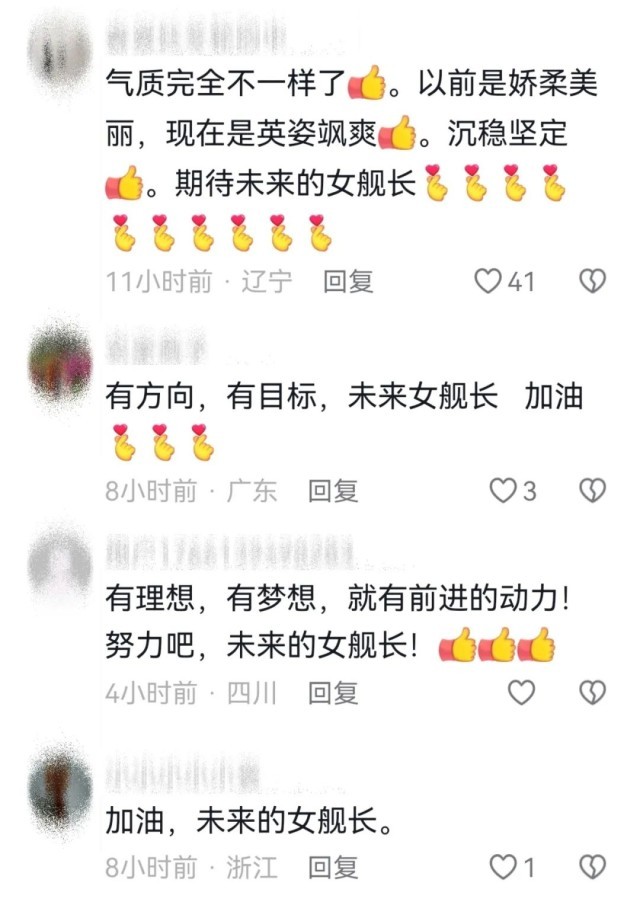Dislike the Liaoning comment via broken heart
The width and height of the screenshot is (640, 902).
(592, 281)
